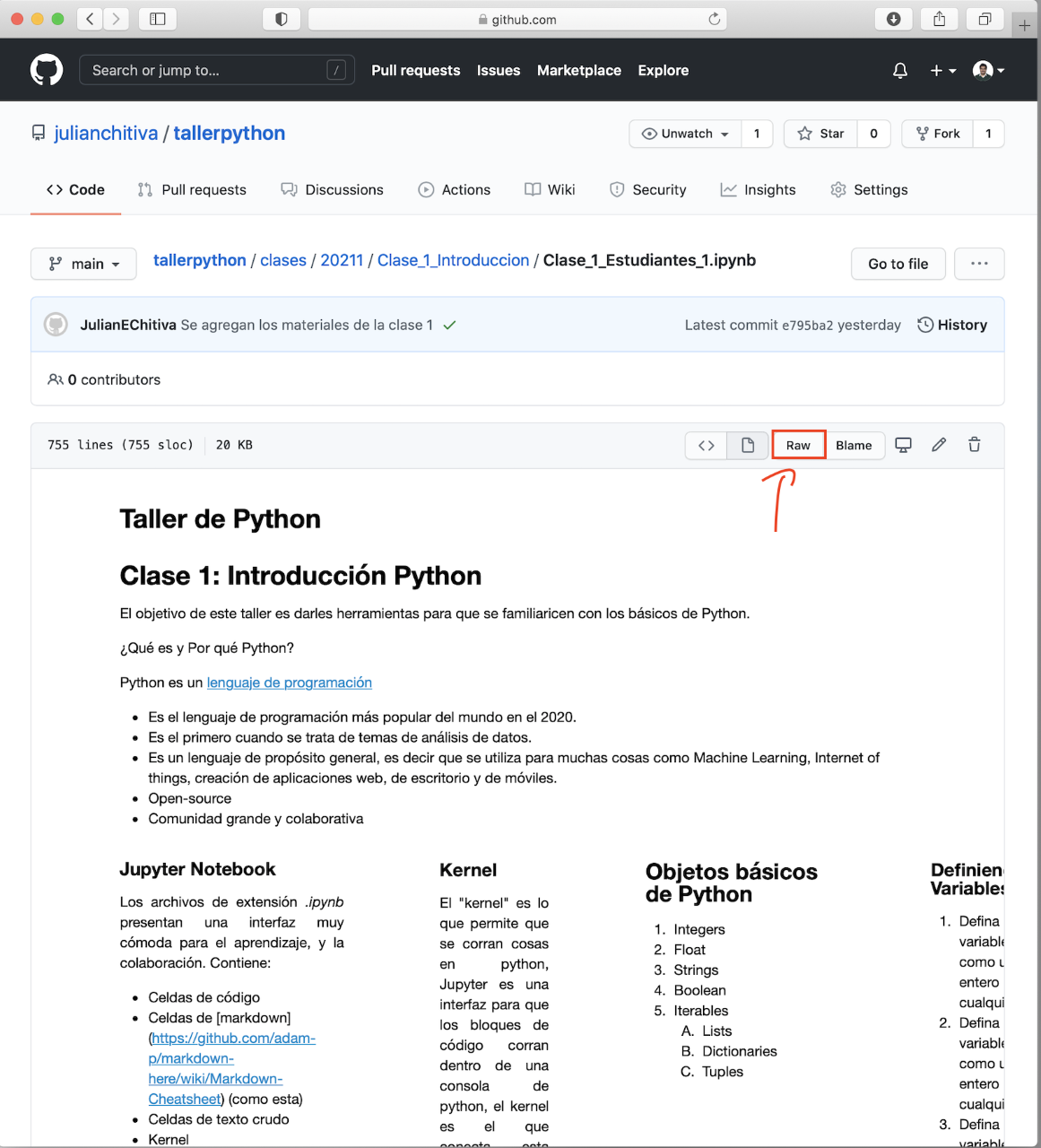This screenshot has height=1148, width=1041.
Task: Display the source blob code icon
Action: tap(707, 445)
